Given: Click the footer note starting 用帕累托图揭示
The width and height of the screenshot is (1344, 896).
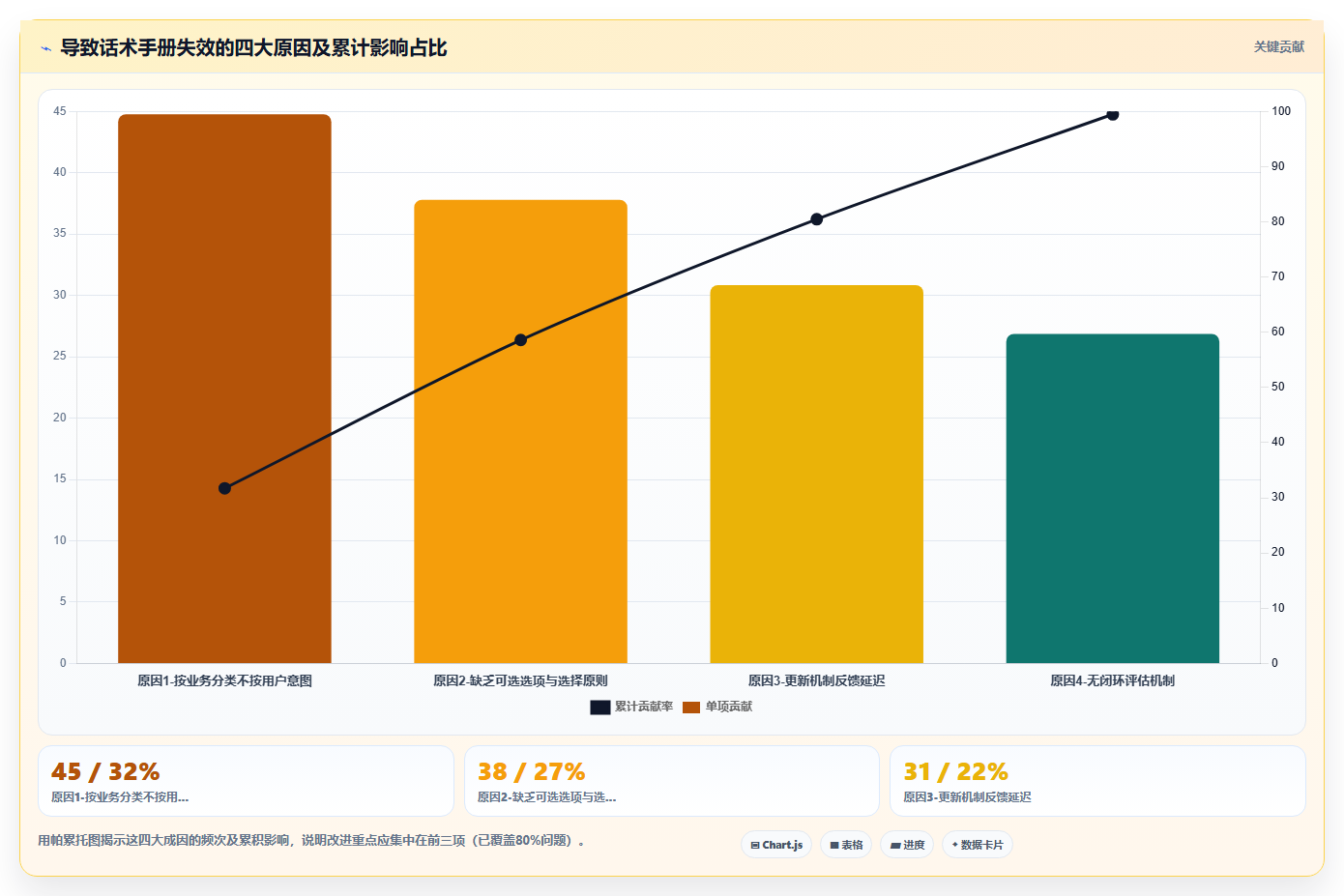Looking at the screenshot, I should tap(311, 840).
